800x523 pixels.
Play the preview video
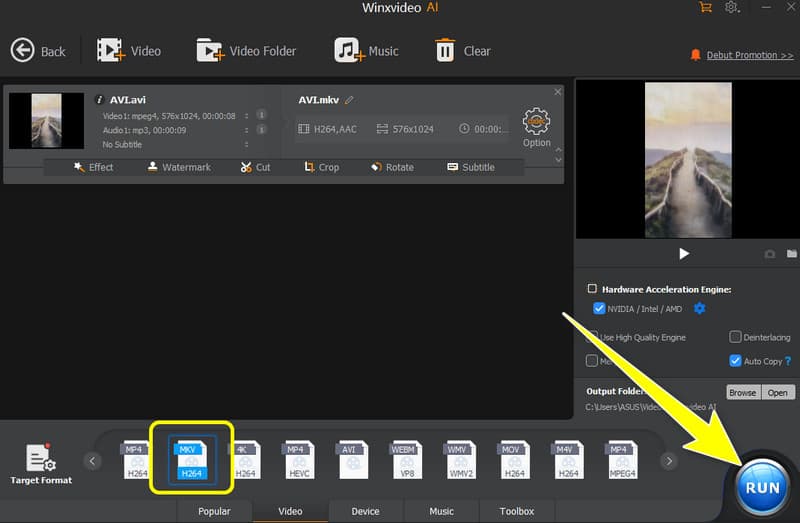(x=684, y=254)
